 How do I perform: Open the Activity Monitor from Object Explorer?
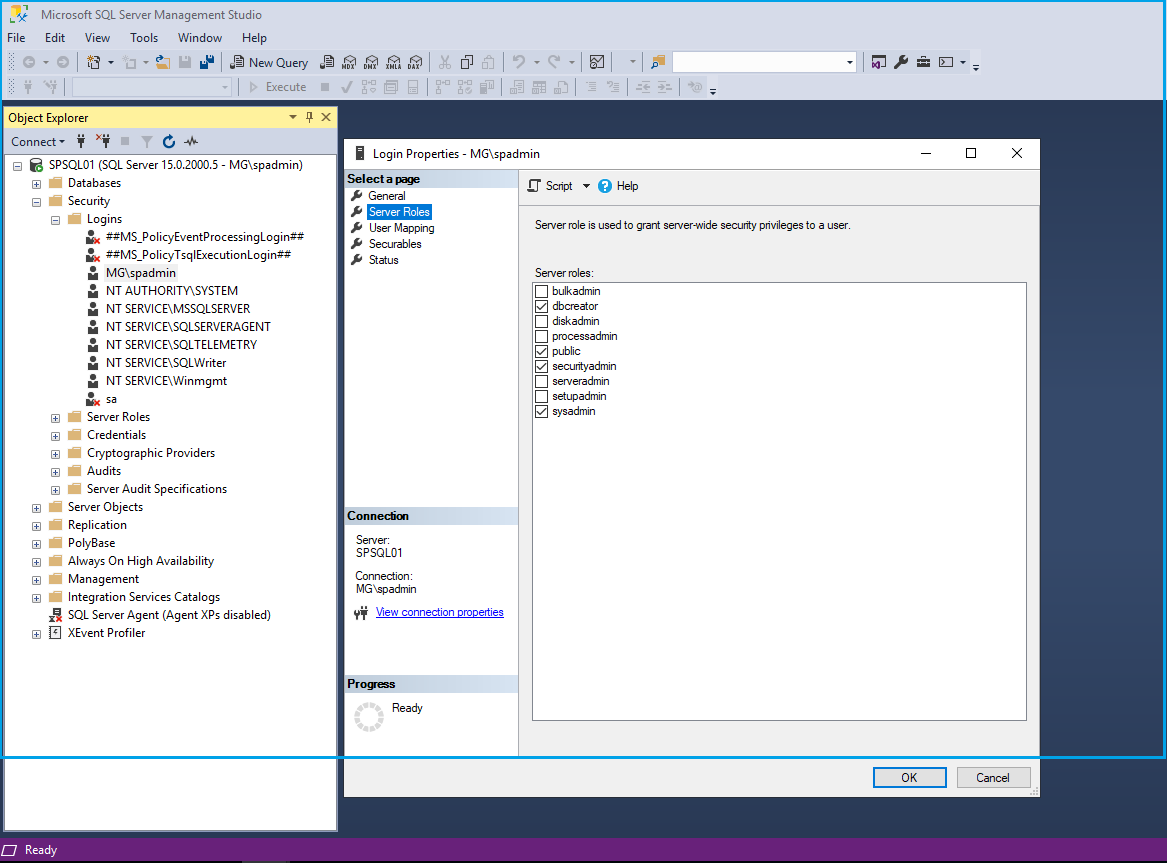pyautogui.click(x=191, y=142)
